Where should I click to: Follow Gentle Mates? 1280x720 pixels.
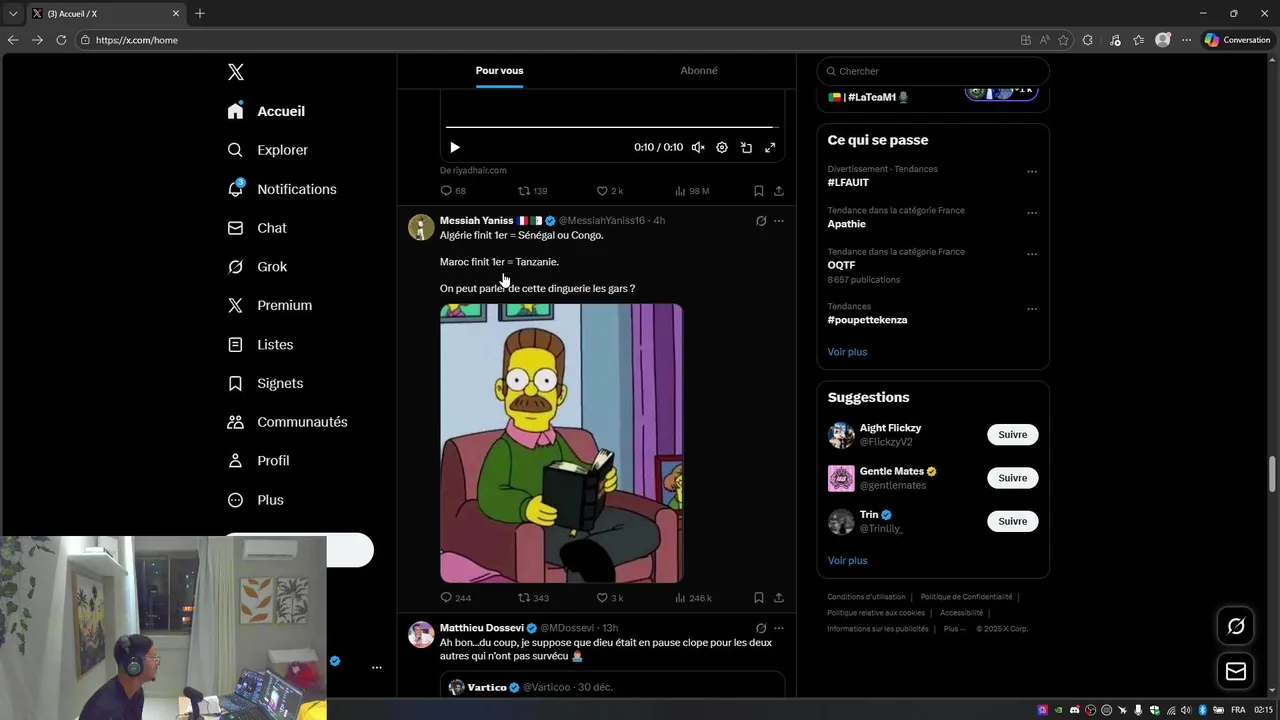(1012, 478)
